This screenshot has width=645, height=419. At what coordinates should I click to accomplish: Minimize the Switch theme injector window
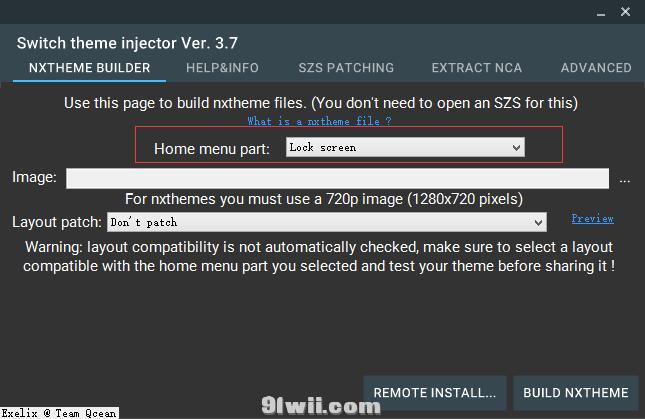[x=601, y=12]
